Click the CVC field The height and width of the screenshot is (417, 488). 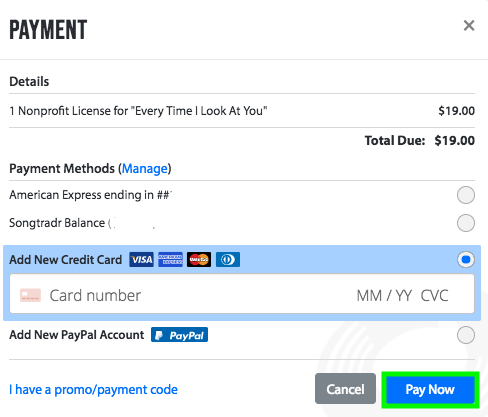point(434,296)
